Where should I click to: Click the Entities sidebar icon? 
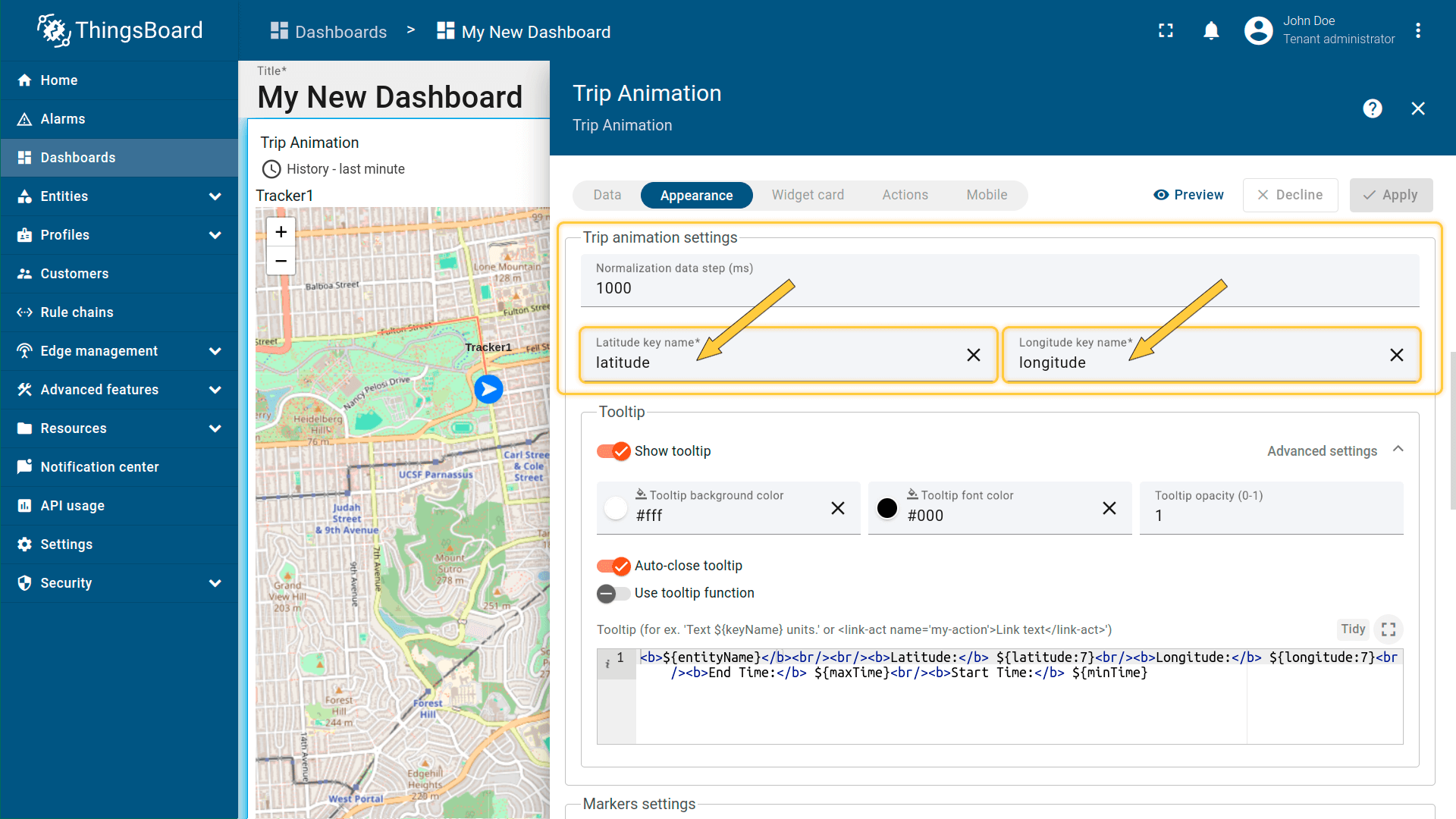24,196
